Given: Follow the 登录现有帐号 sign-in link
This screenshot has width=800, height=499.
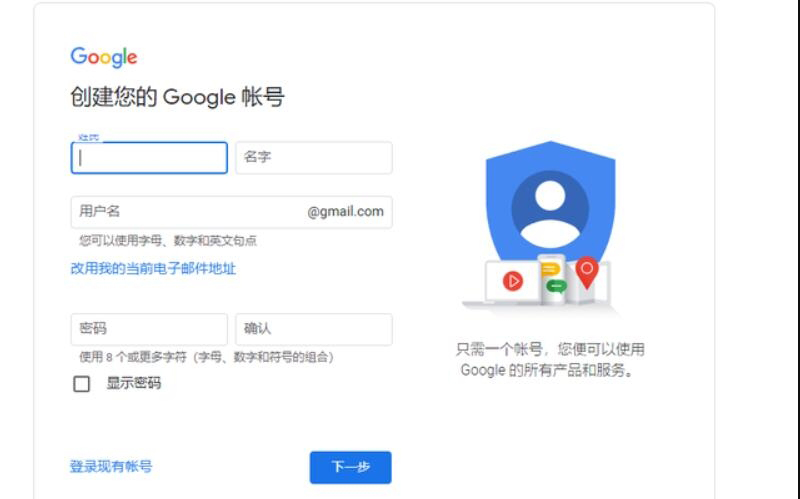Looking at the screenshot, I should 111,466.
